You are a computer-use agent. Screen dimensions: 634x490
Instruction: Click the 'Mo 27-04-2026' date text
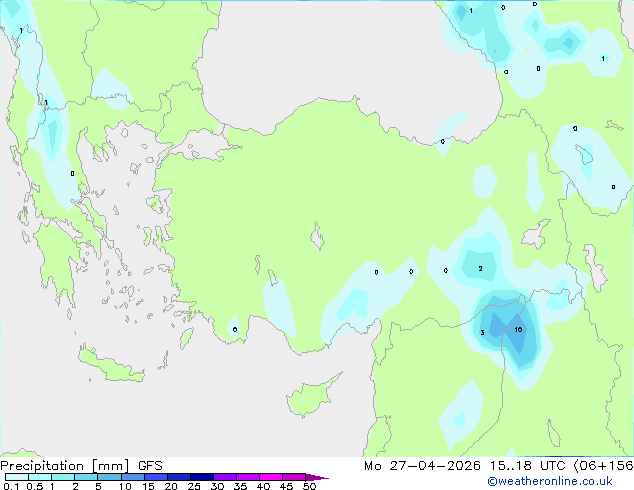coord(422,466)
